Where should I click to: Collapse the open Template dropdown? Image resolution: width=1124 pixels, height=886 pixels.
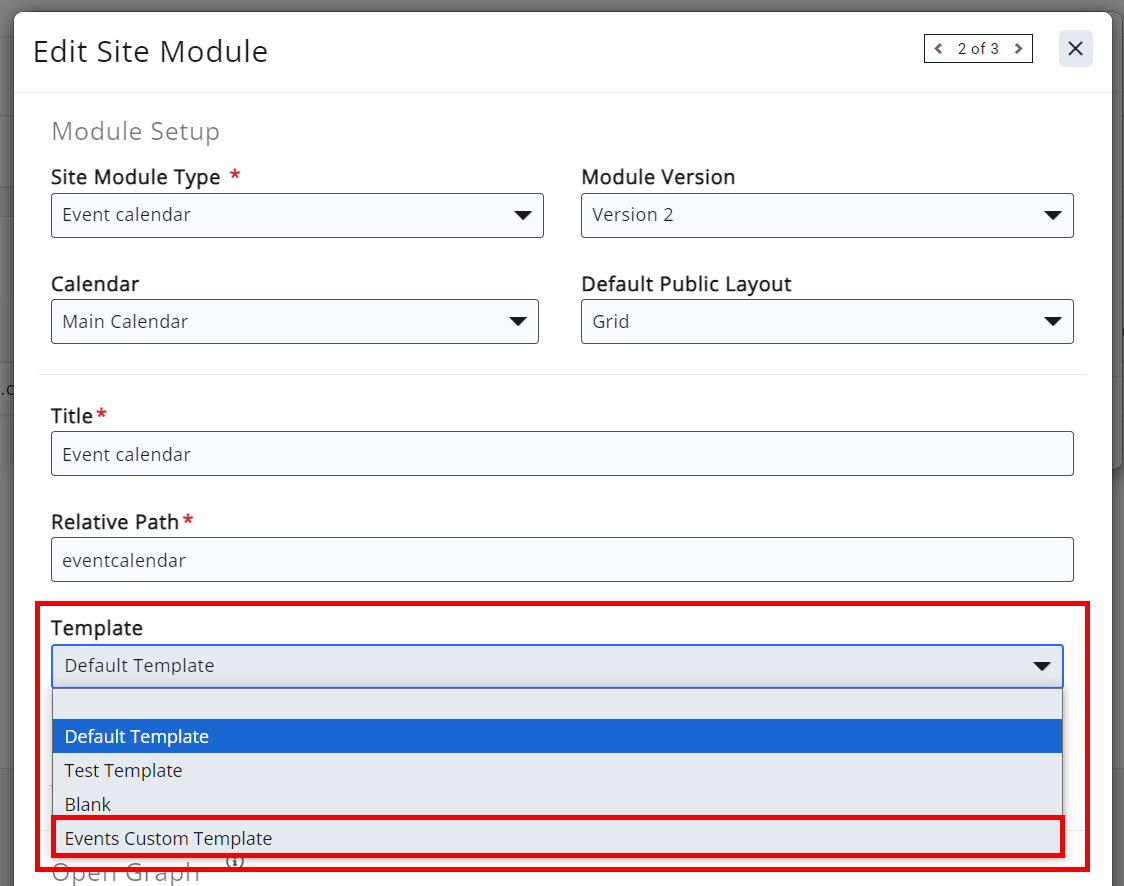click(557, 666)
